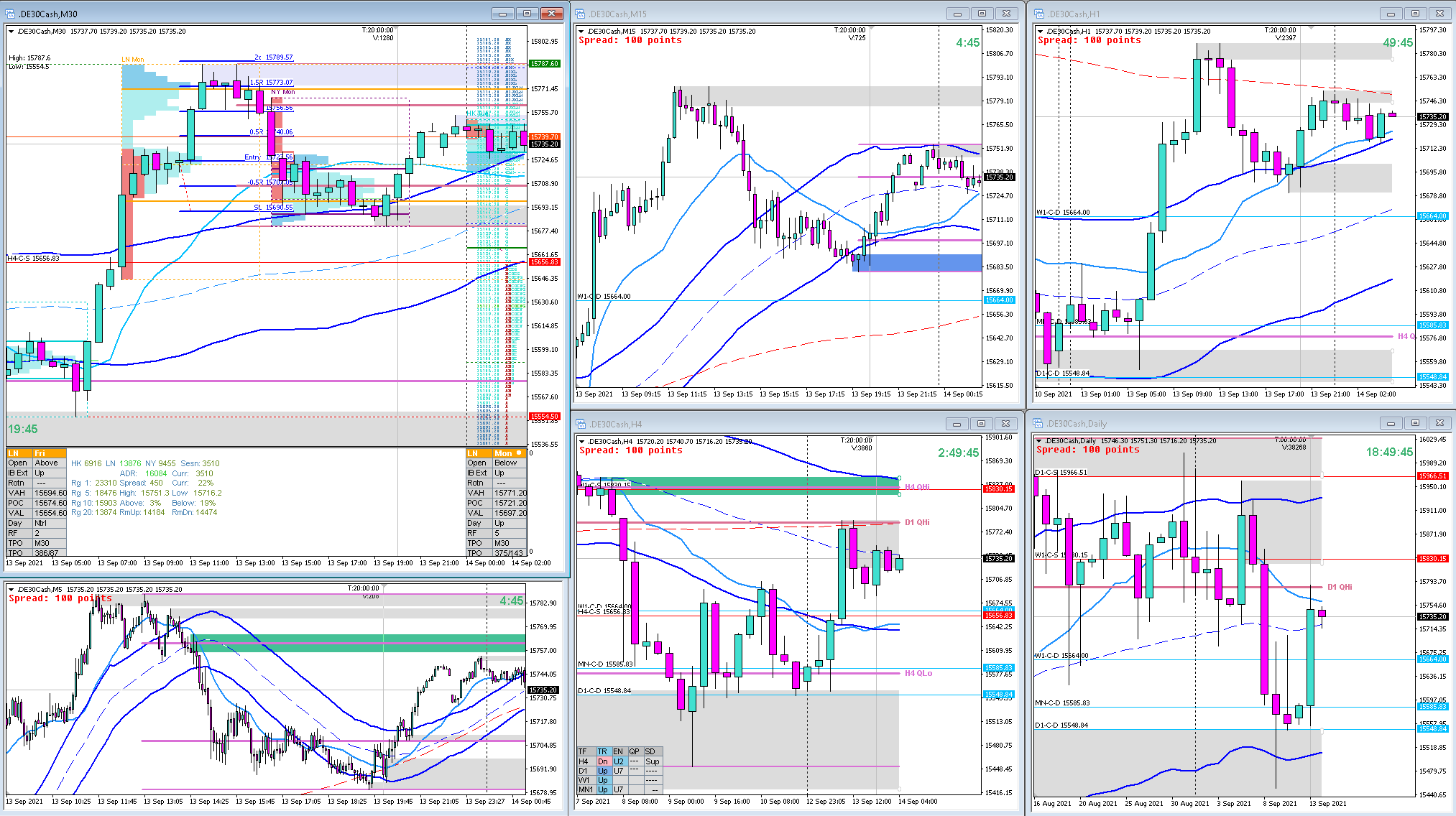The image size is (1456, 816).
Task: Click the chart icon in the M30 title bar
Action: [11, 14]
